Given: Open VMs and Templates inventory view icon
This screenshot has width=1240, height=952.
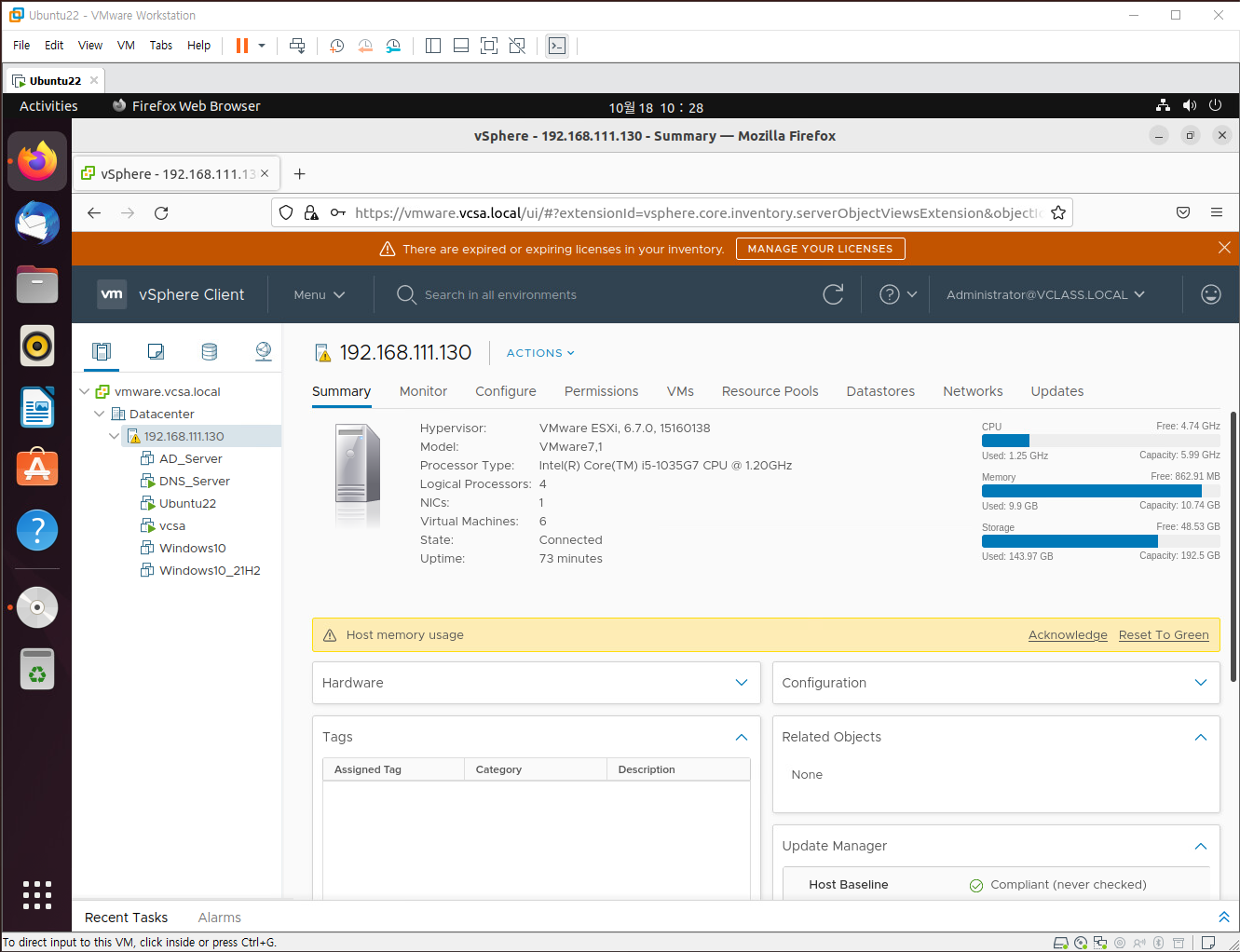Looking at the screenshot, I should pyautogui.click(x=156, y=351).
